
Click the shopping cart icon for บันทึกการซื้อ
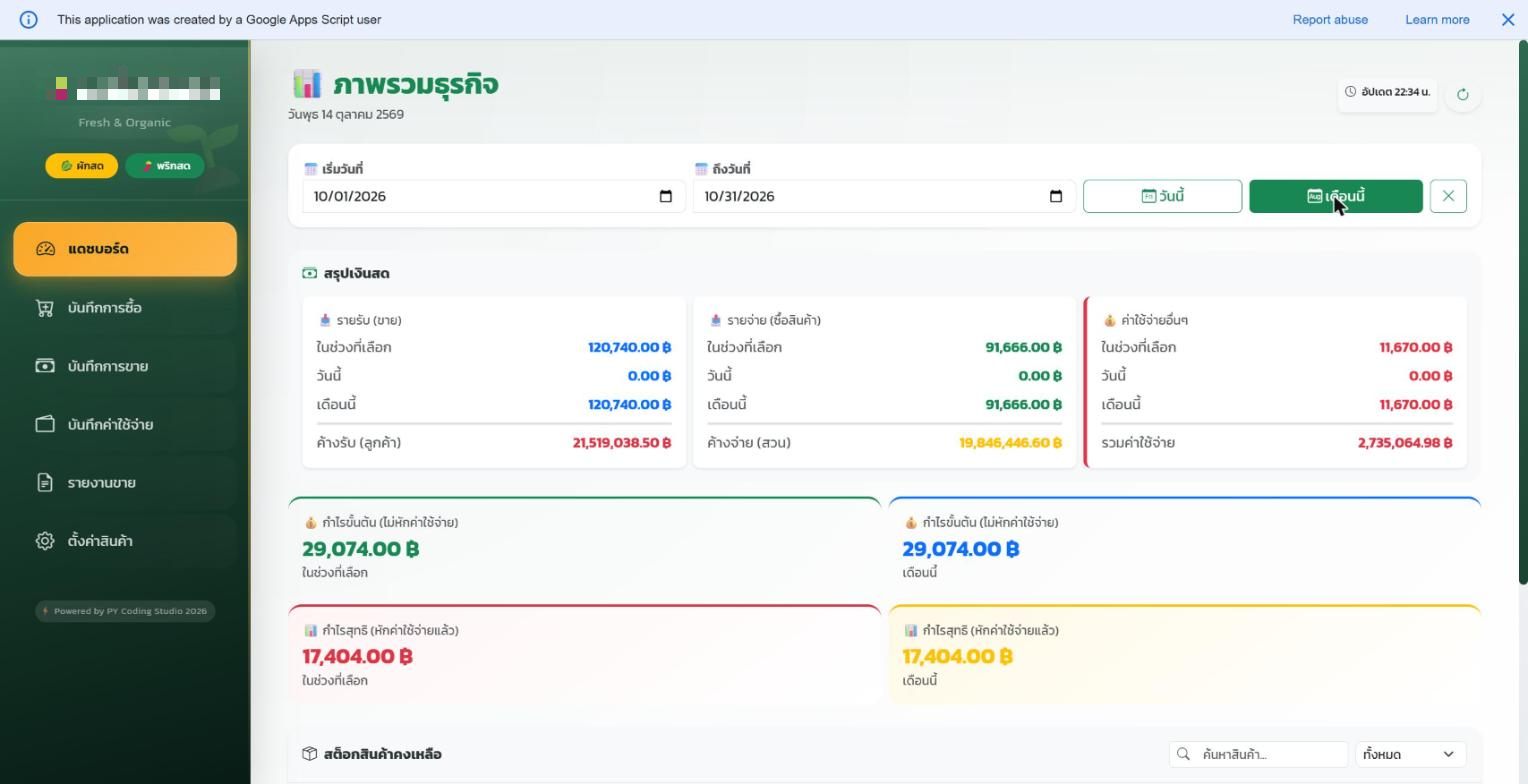pyautogui.click(x=45, y=308)
